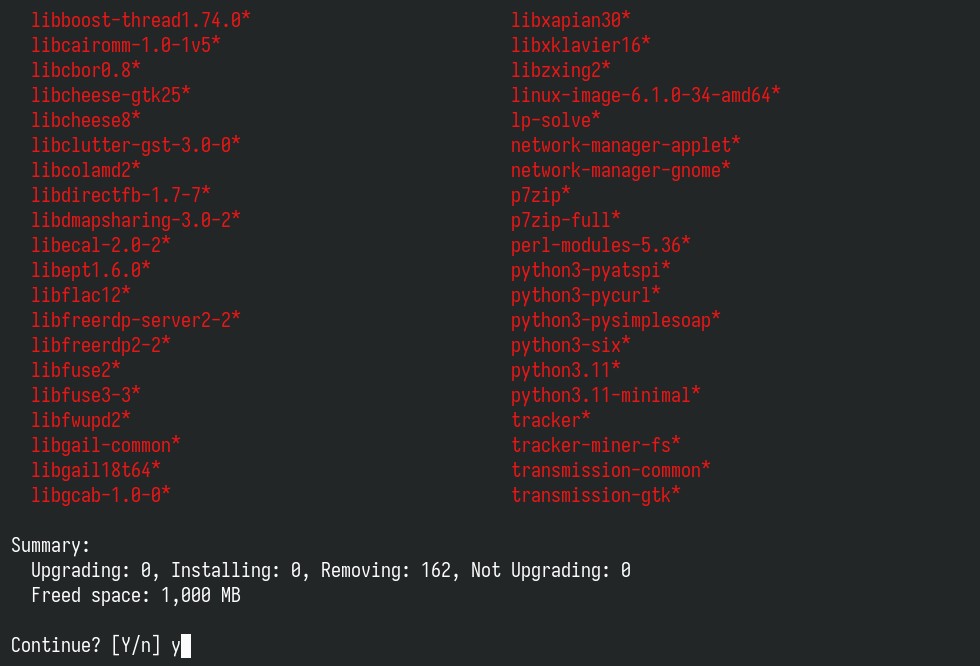Click the Summary heading line
980x666 pixels.
[51, 545]
